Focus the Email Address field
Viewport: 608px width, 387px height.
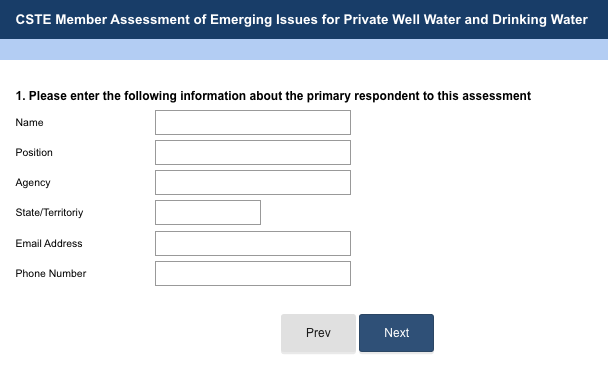(x=253, y=244)
